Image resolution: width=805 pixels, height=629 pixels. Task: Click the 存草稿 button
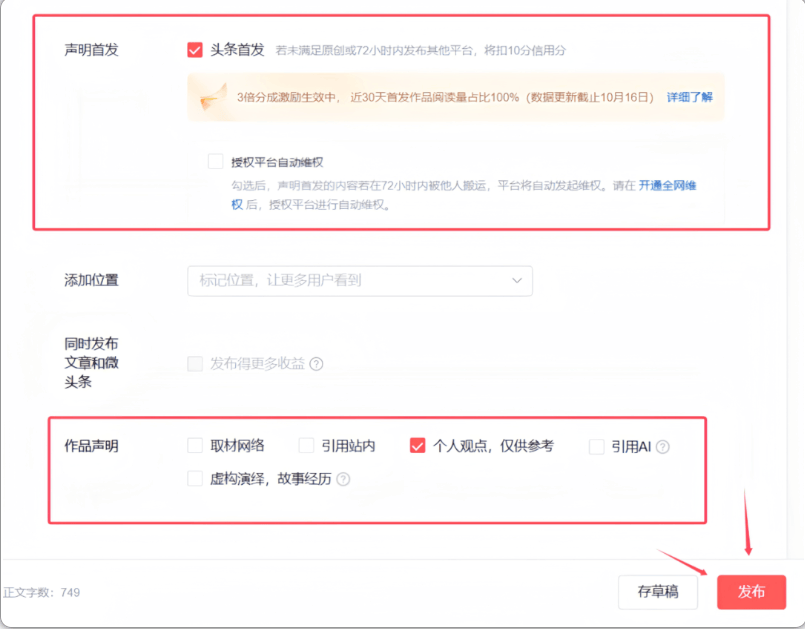pos(657,592)
